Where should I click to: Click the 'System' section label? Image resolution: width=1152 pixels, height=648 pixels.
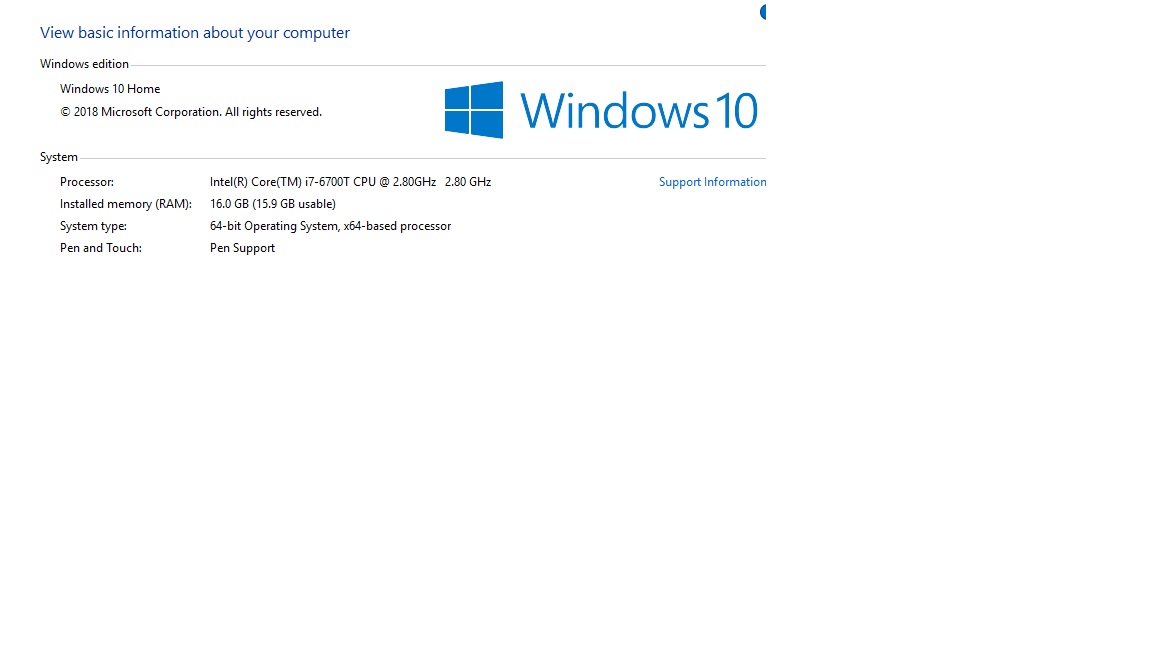point(59,157)
